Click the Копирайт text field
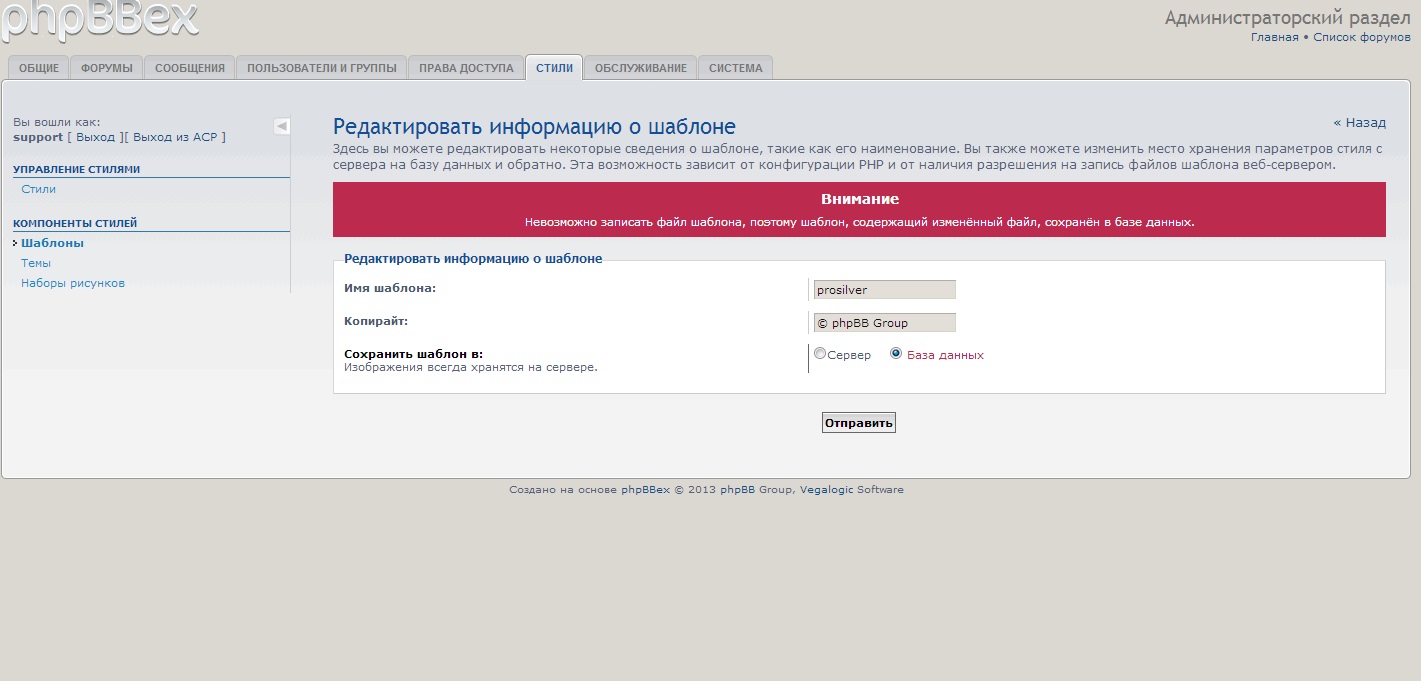The image size is (1421, 681). point(884,323)
